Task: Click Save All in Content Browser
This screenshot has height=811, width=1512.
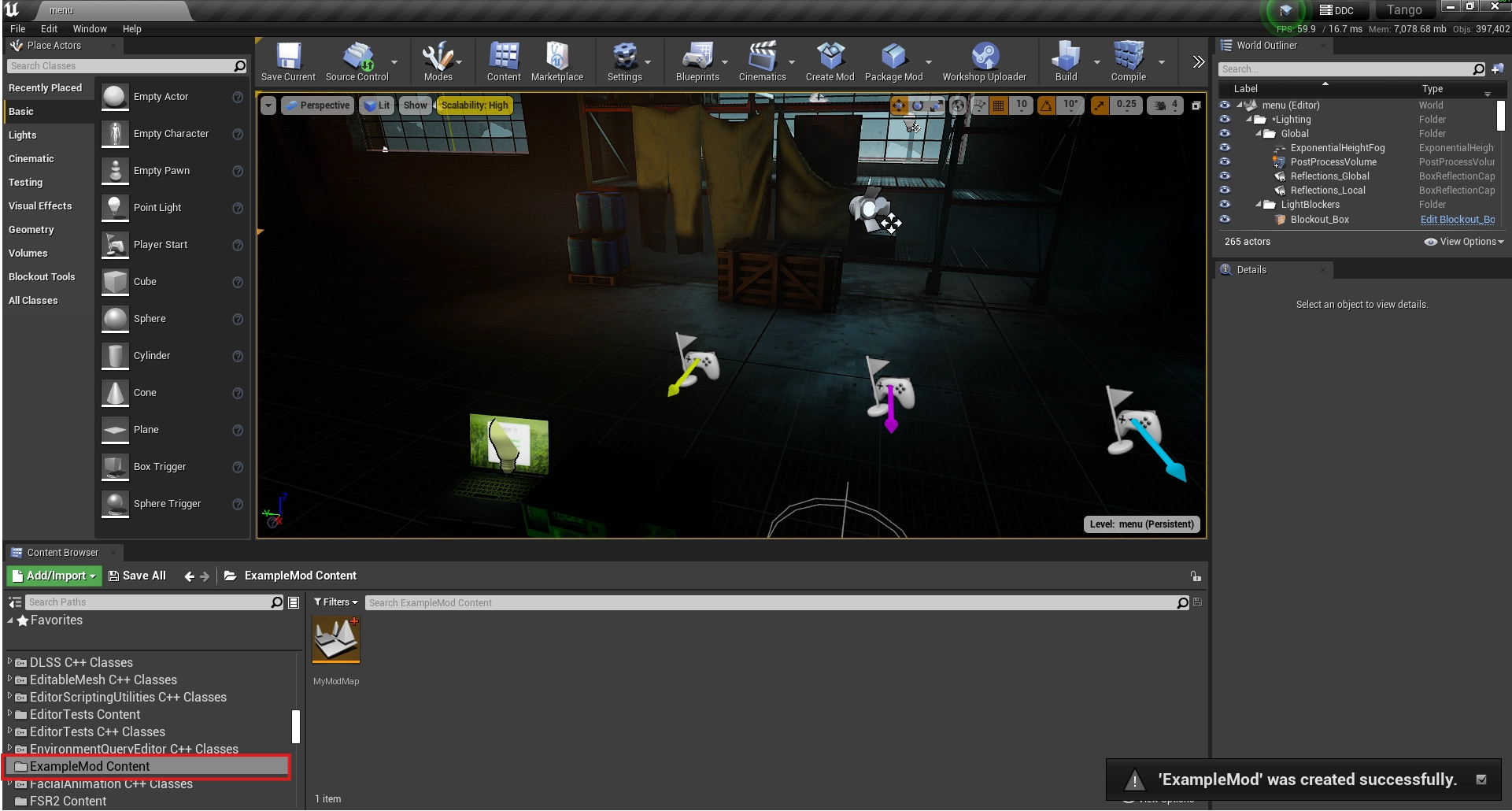Action: click(x=137, y=576)
